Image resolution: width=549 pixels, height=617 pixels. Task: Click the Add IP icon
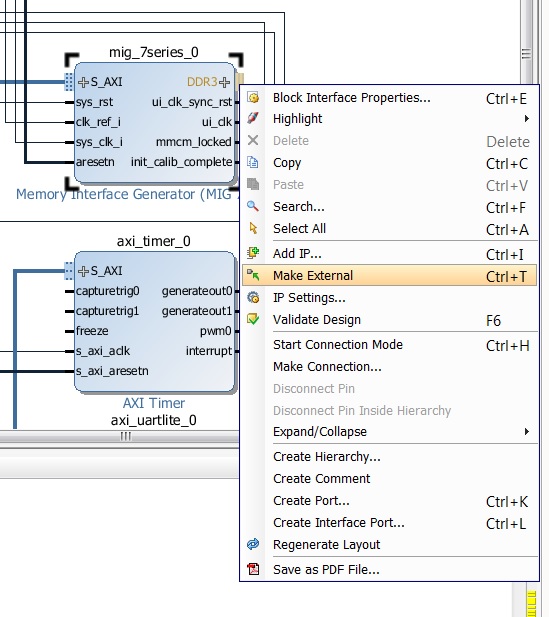tap(253, 253)
